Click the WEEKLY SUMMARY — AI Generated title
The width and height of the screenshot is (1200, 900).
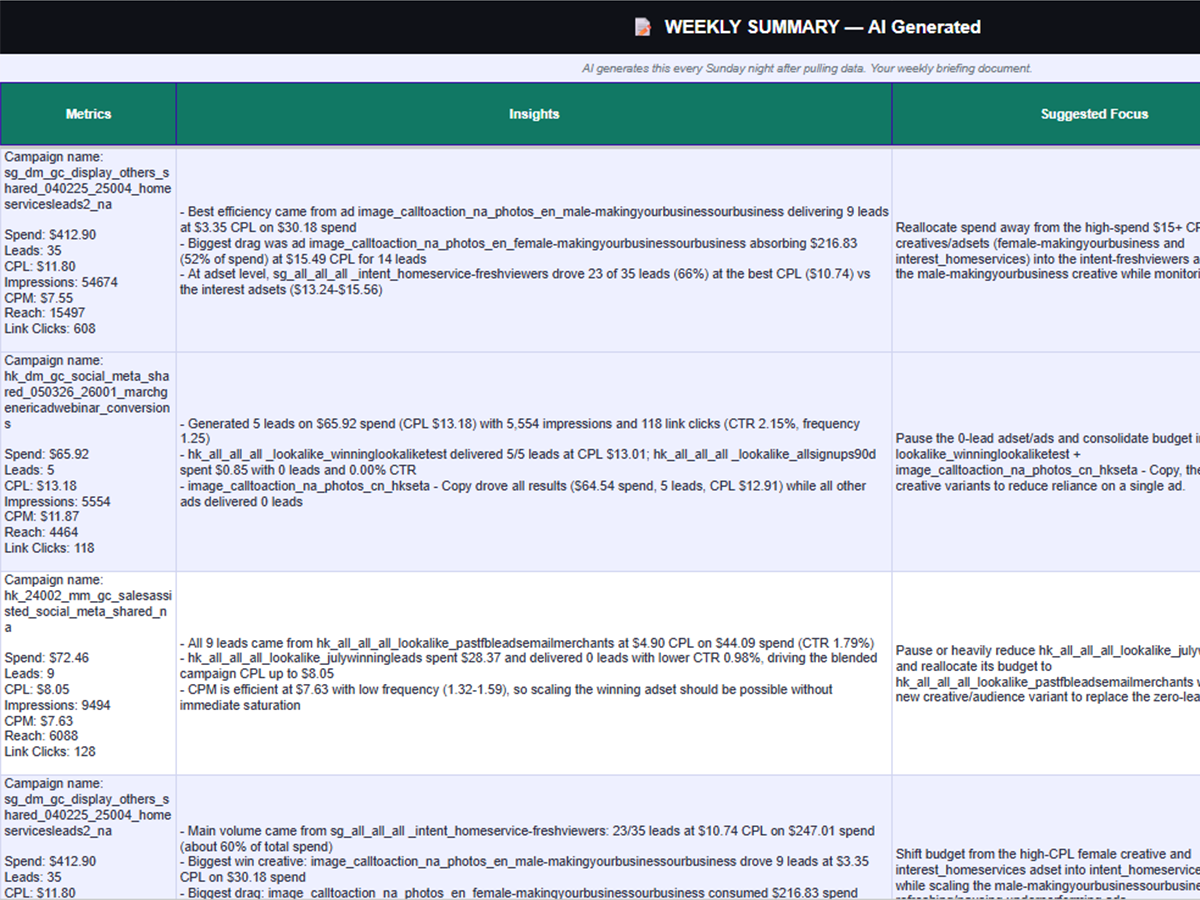(x=820, y=27)
